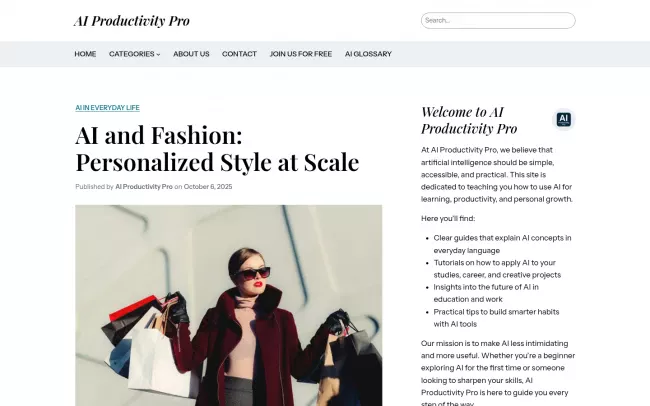Click the AI Productivity Pro site title
650x406 pixels.
tap(131, 20)
